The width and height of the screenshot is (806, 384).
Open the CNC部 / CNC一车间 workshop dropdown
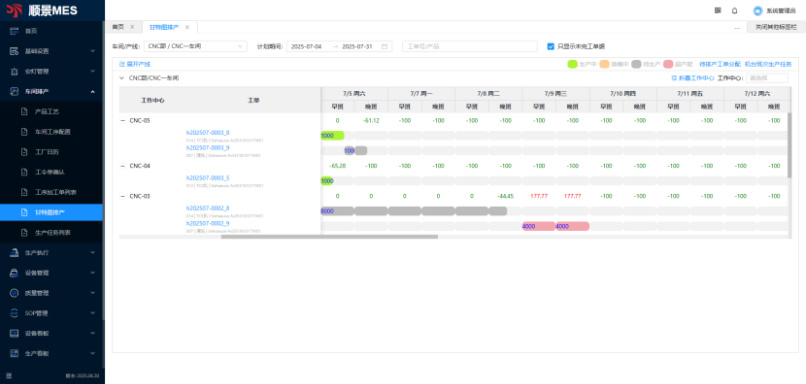coord(195,46)
